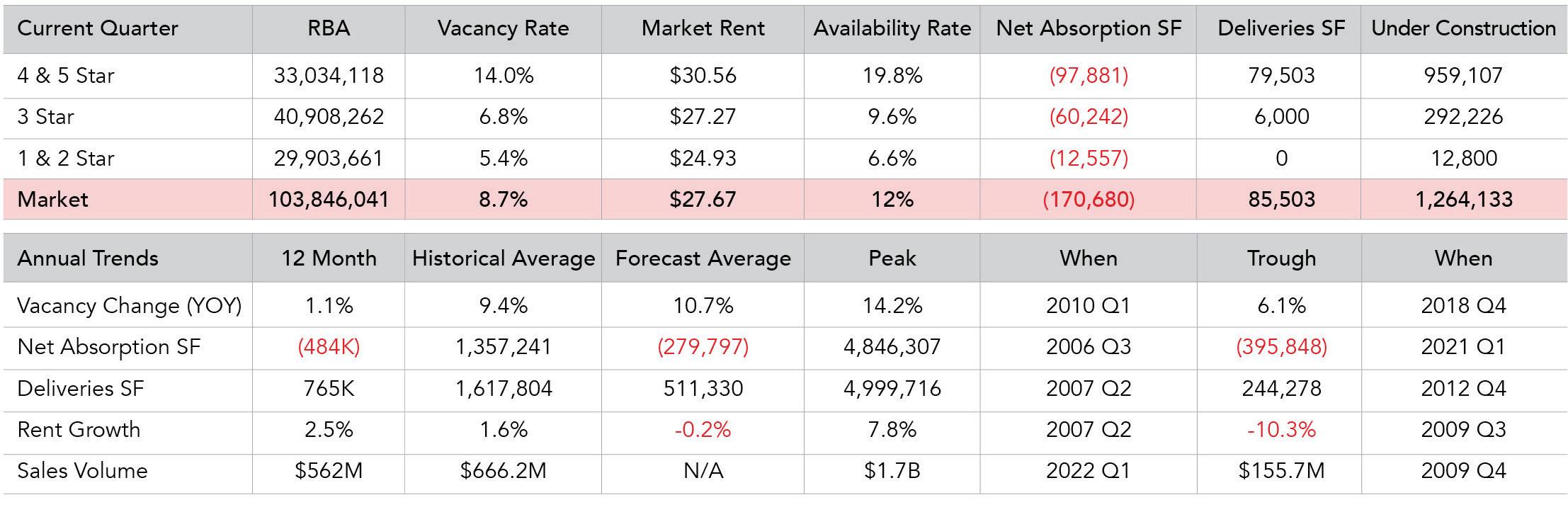Select the Market RBA value 103,846,041
Image resolution: width=1568 pixels, height=512 pixels.
point(329,199)
